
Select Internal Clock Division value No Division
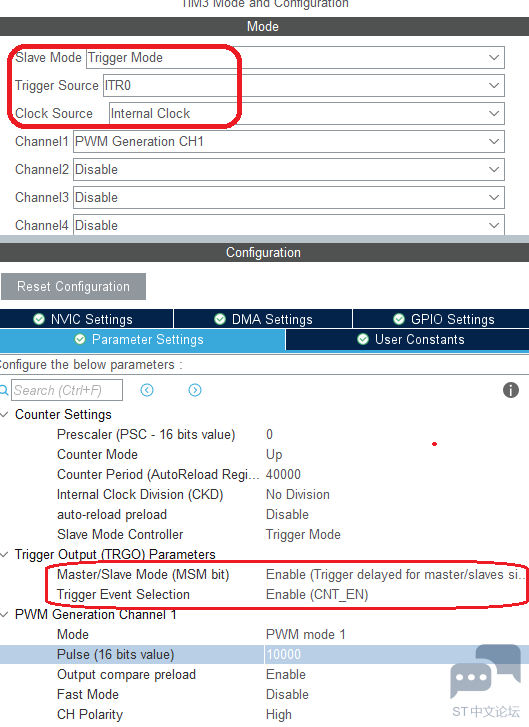coord(298,494)
